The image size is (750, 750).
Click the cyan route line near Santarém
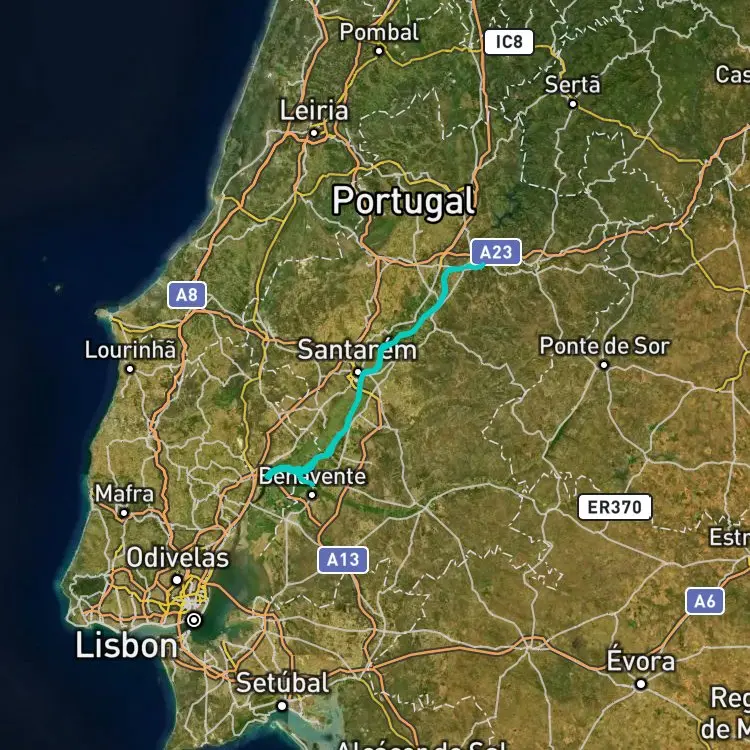click(371, 368)
